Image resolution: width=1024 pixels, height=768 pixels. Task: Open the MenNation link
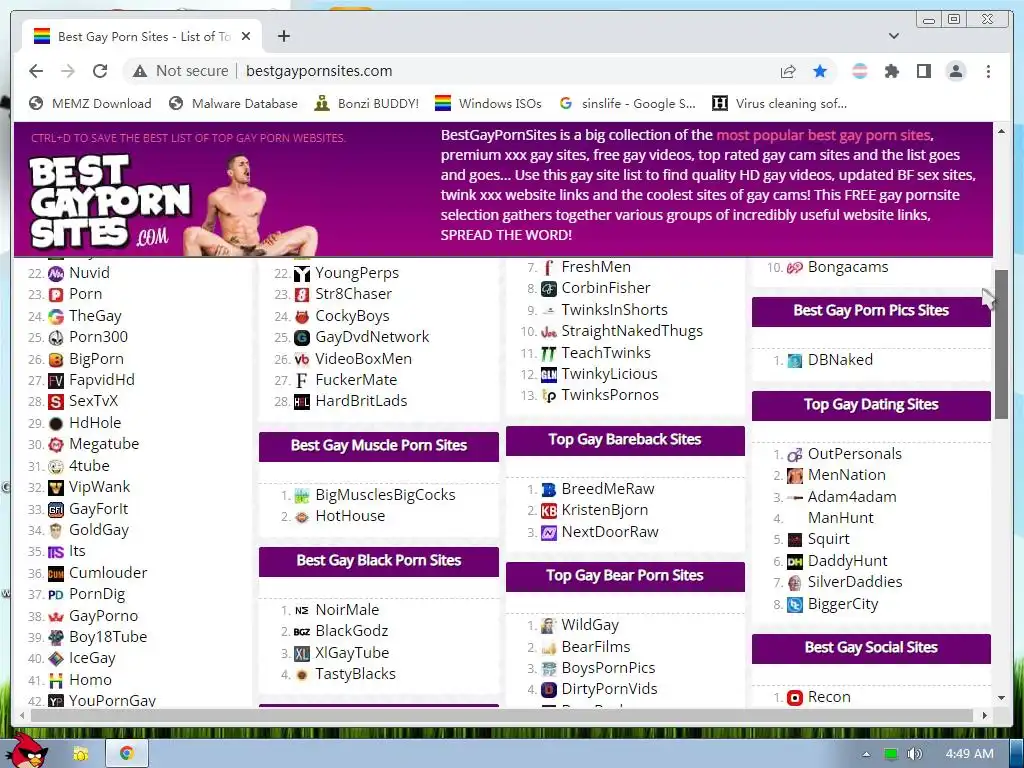[x=846, y=475]
